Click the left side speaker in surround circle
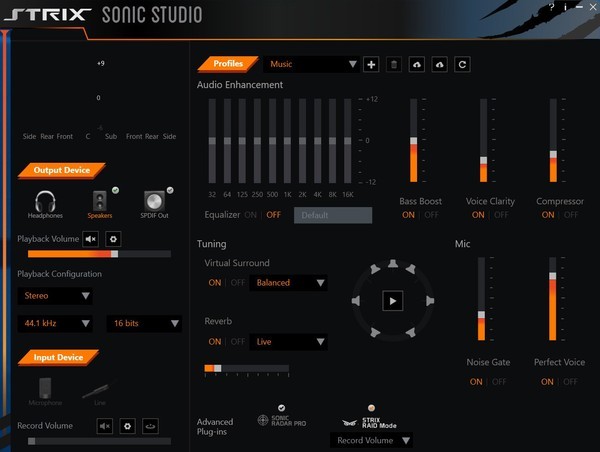Screen dimensions: 600x452 (356, 301)
